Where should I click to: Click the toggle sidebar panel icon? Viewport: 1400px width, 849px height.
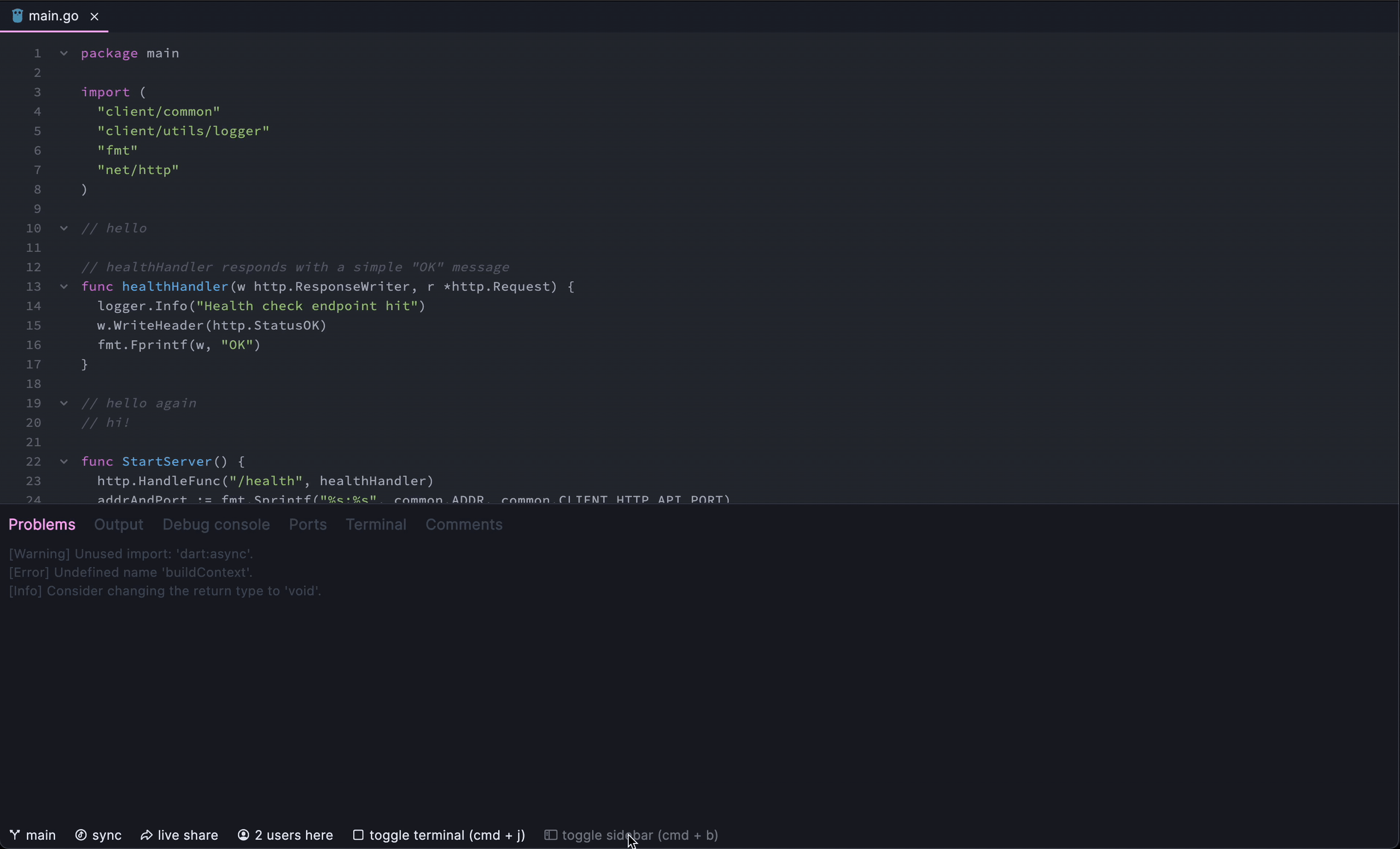(x=550, y=835)
